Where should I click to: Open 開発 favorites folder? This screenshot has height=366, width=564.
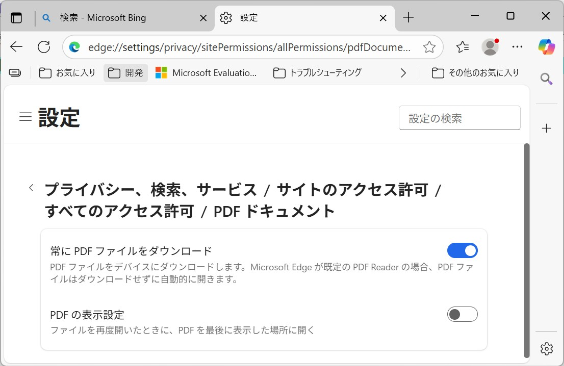126,73
